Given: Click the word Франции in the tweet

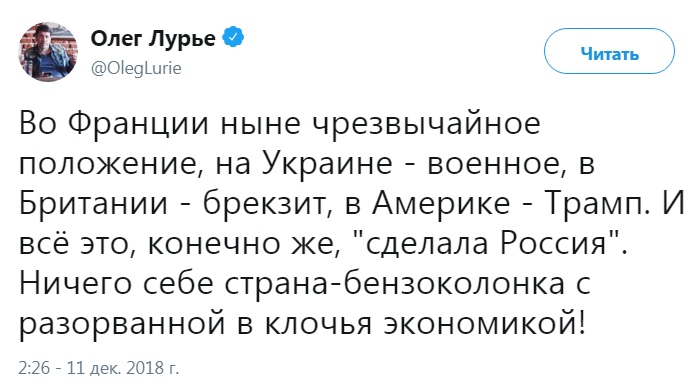Looking at the screenshot, I should [x=138, y=124].
